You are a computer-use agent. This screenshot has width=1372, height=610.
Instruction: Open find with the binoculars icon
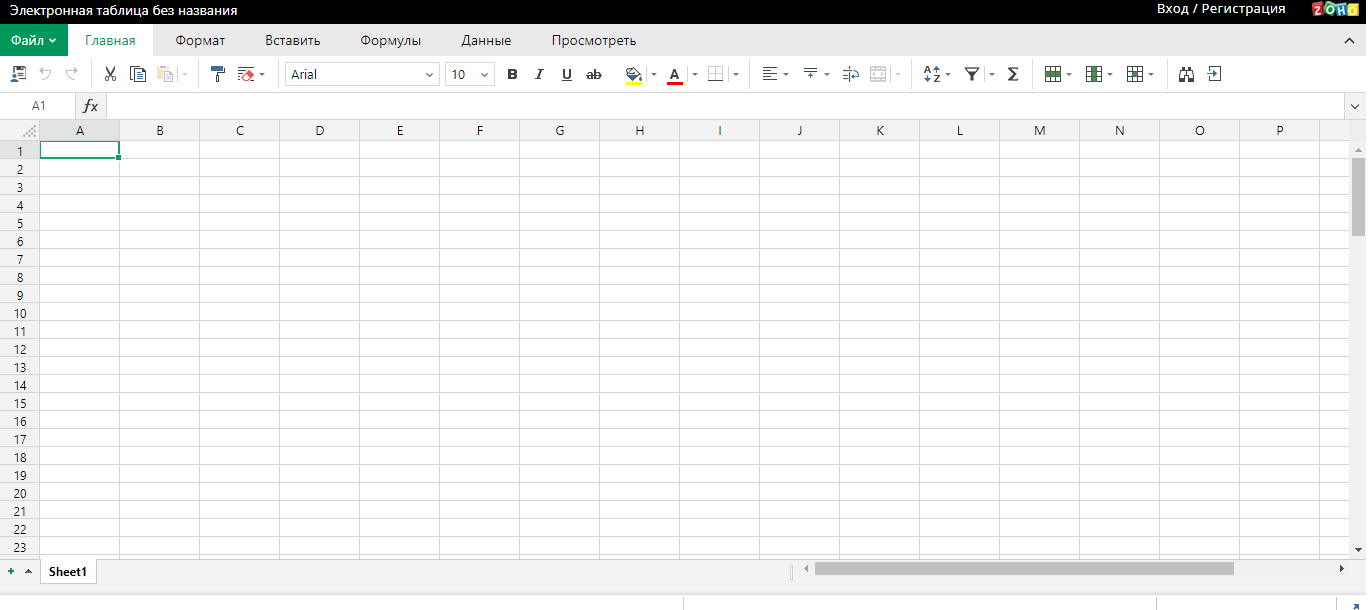pyautogui.click(x=1187, y=74)
